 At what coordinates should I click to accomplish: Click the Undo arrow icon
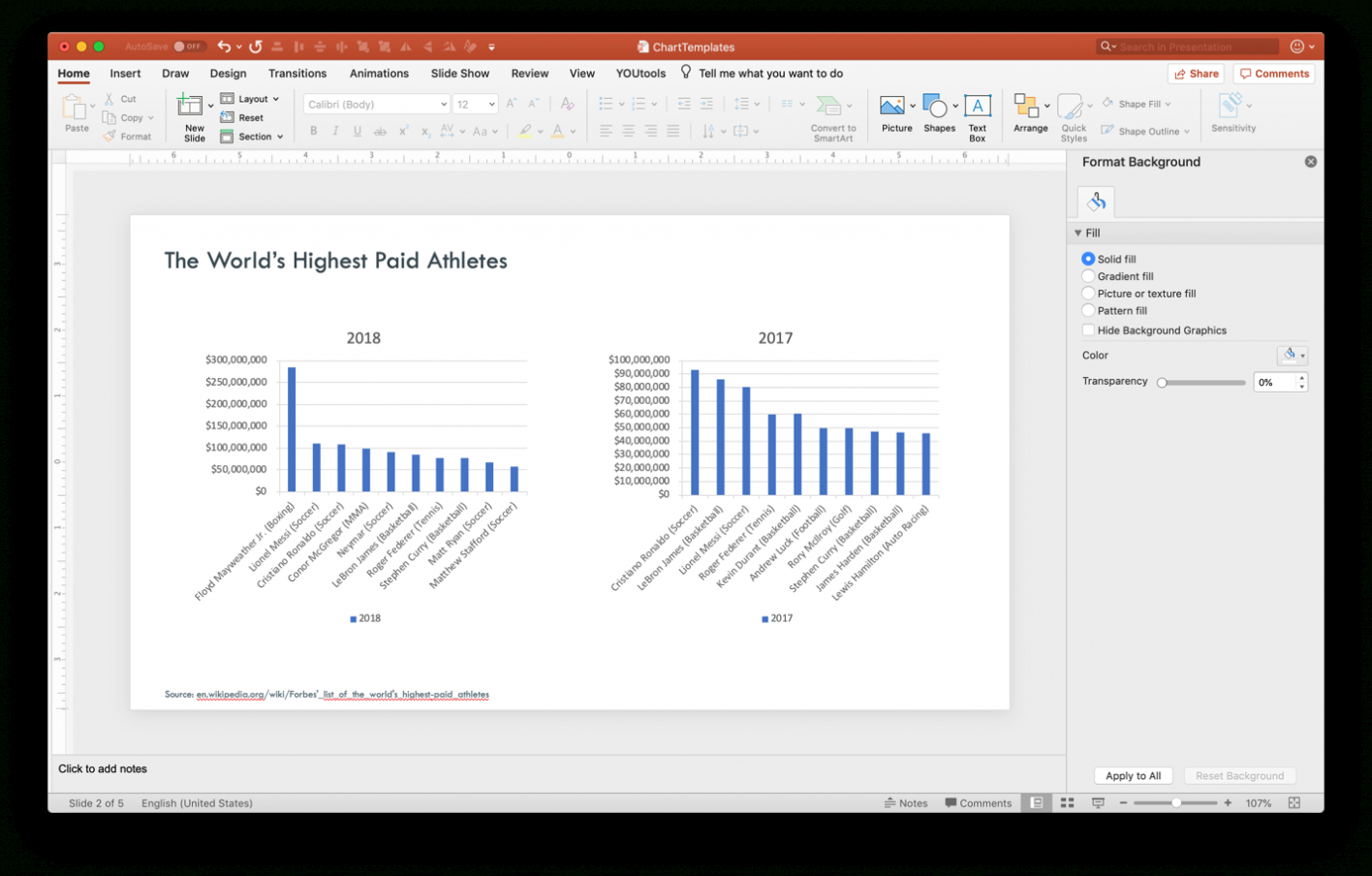[x=224, y=47]
